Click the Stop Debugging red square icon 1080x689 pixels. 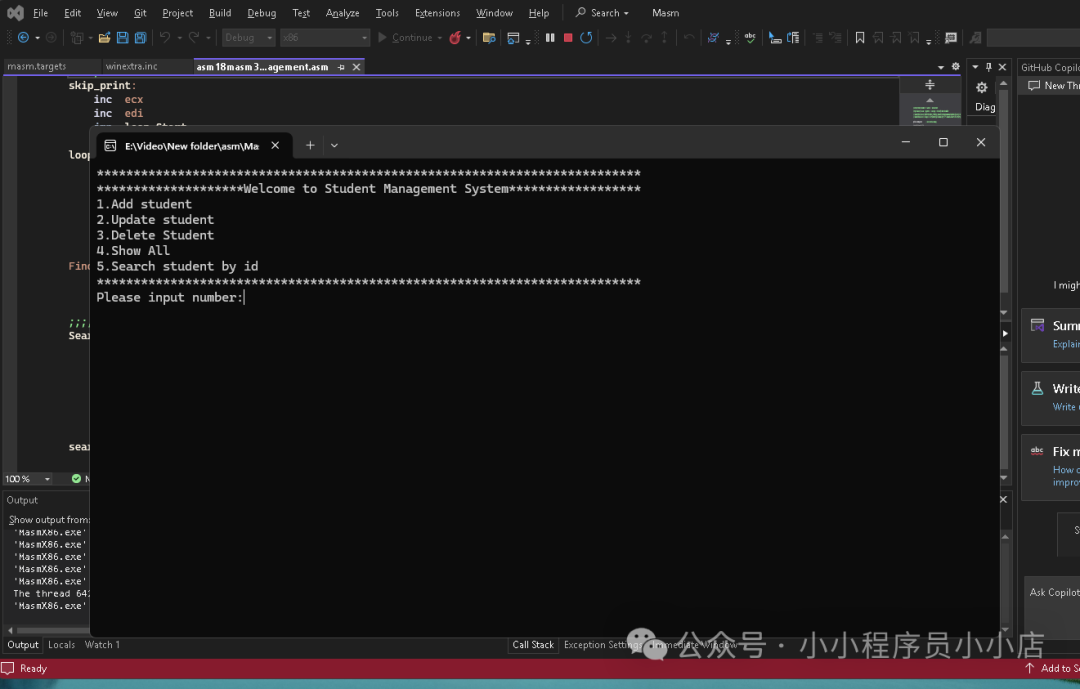pyautogui.click(x=568, y=38)
